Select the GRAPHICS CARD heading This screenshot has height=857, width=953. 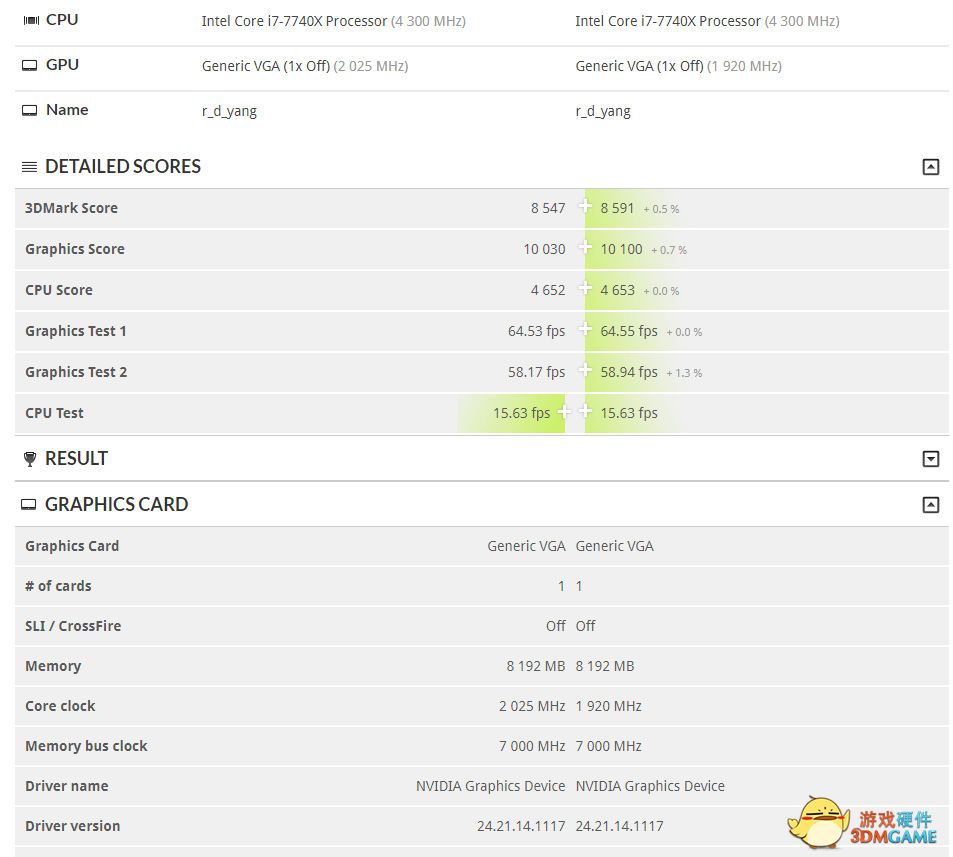tap(117, 504)
